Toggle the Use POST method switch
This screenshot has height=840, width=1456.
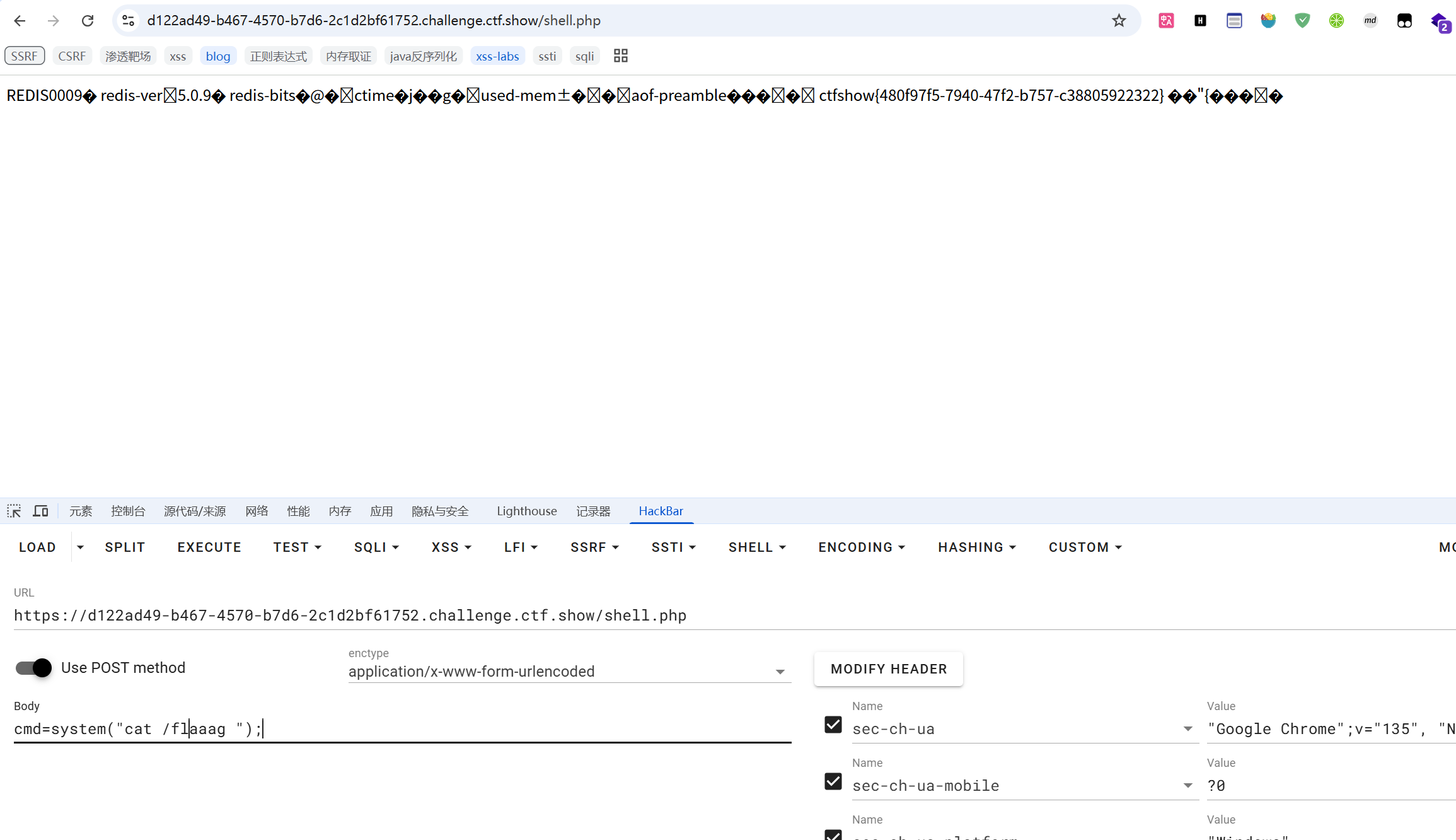[x=34, y=668]
